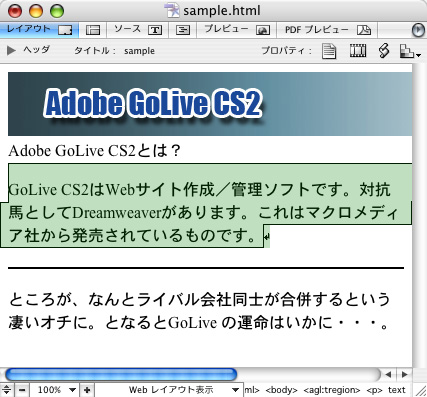The image size is (427, 397).
Task: Select the <agl:tregion> tag in markup path
Action: [332, 390]
